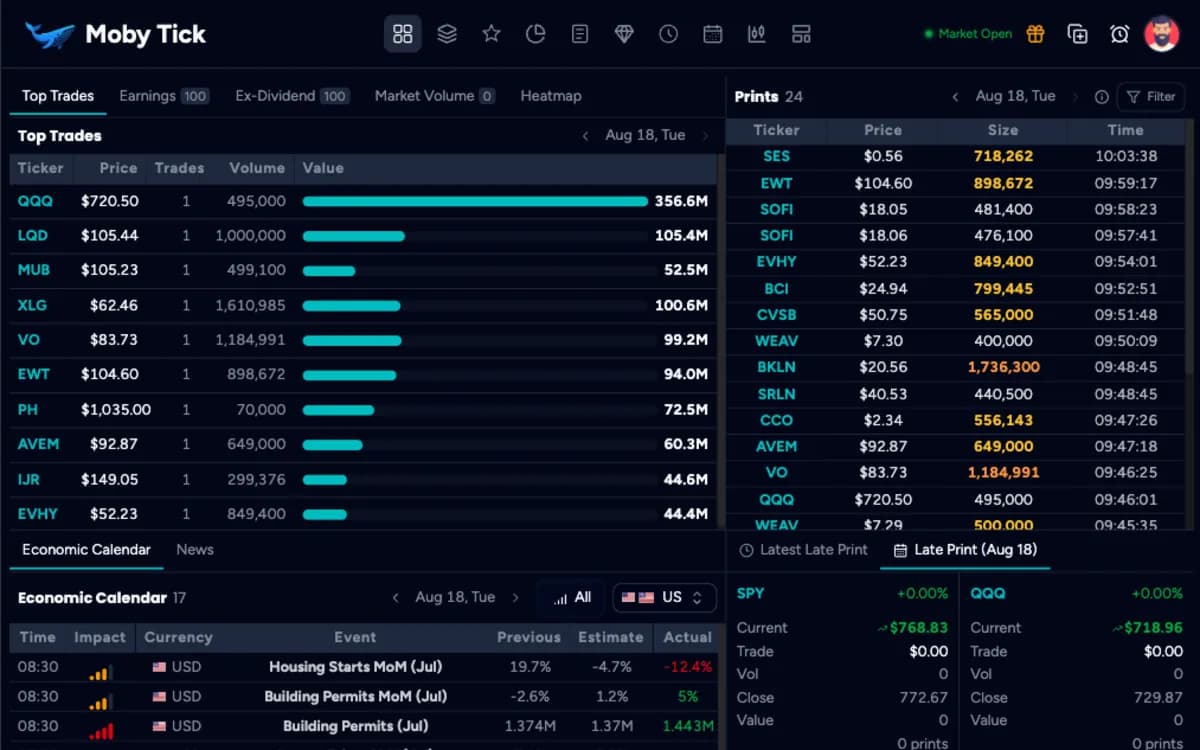1200x750 pixels.
Task: Open CCO ticker in Prints list
Action: [x=776, y=420]
